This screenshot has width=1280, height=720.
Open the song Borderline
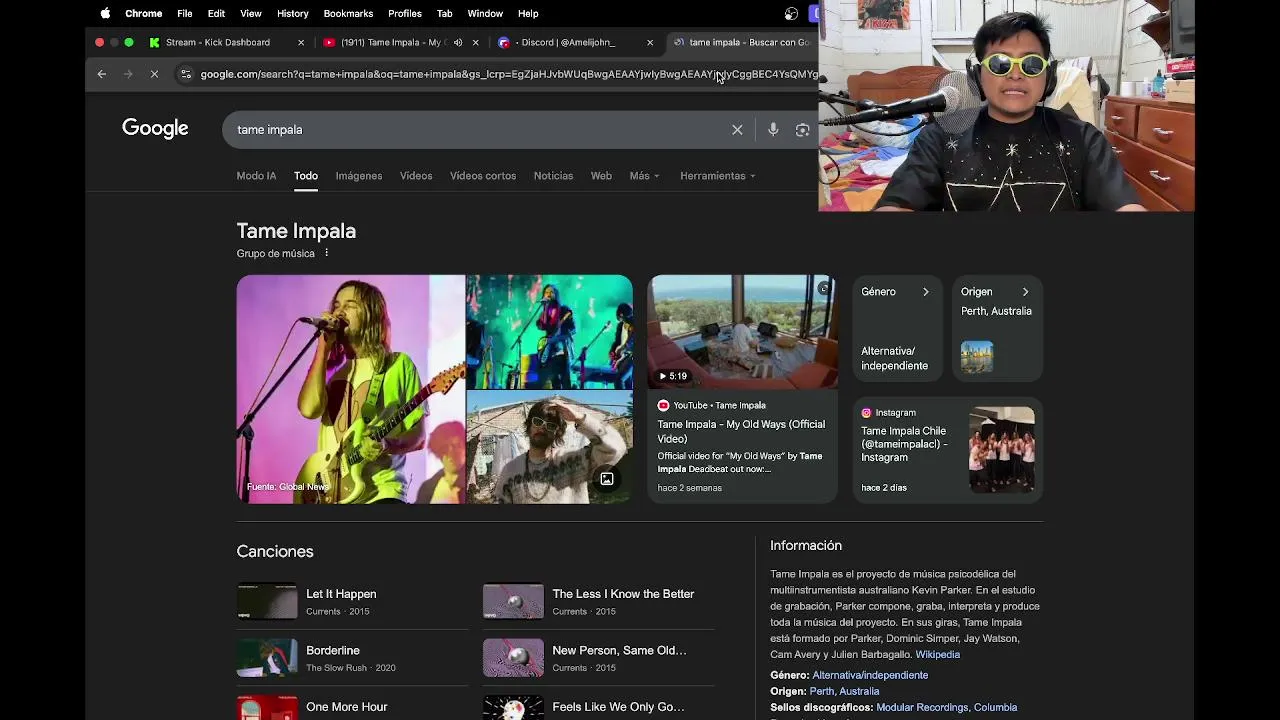333,650
